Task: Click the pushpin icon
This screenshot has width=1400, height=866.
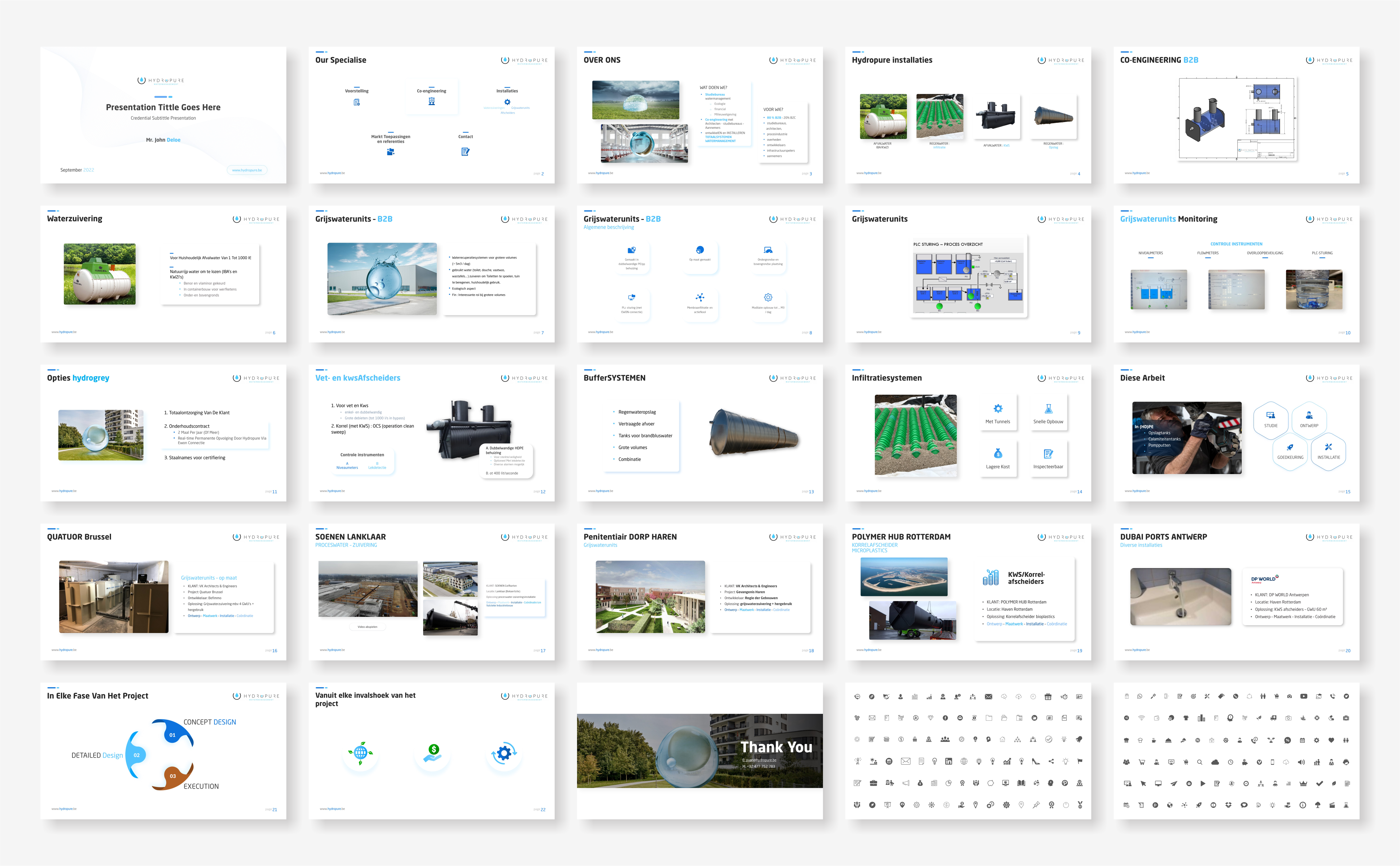Action: pos(1037,805)
